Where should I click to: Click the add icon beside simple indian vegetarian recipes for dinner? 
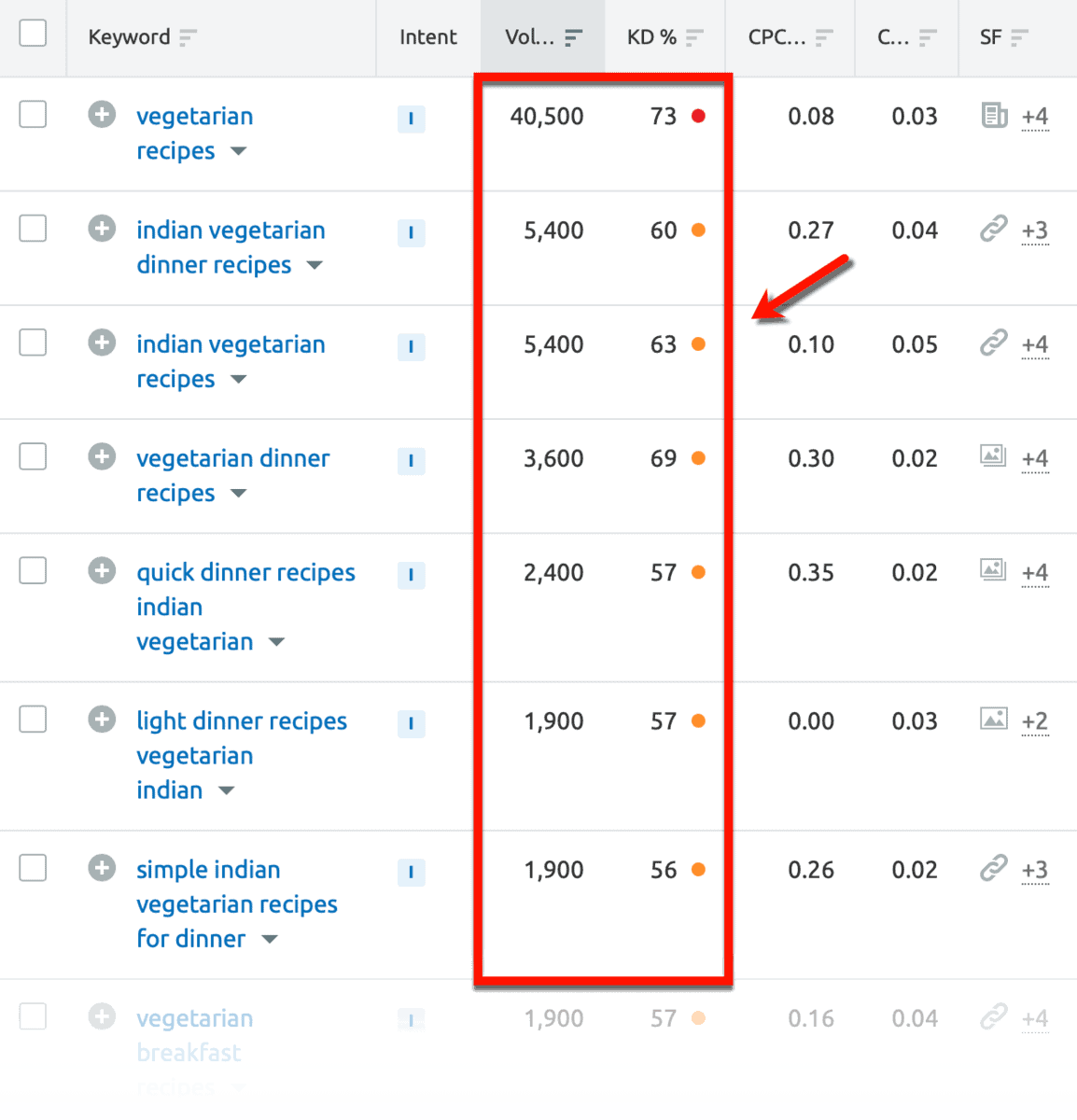coord(101,868)
